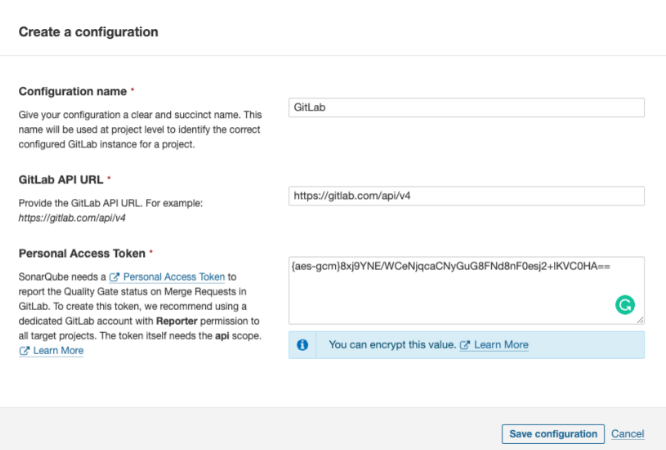Open Learn More under token description

point(58,351)
